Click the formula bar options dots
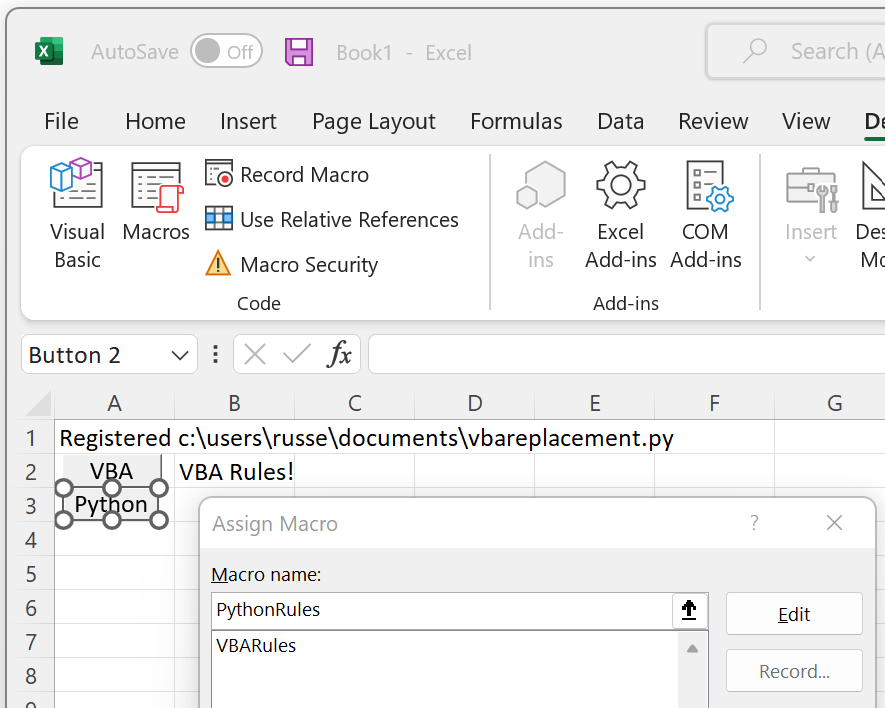This screenshot has width=885, height=708. 215,355
